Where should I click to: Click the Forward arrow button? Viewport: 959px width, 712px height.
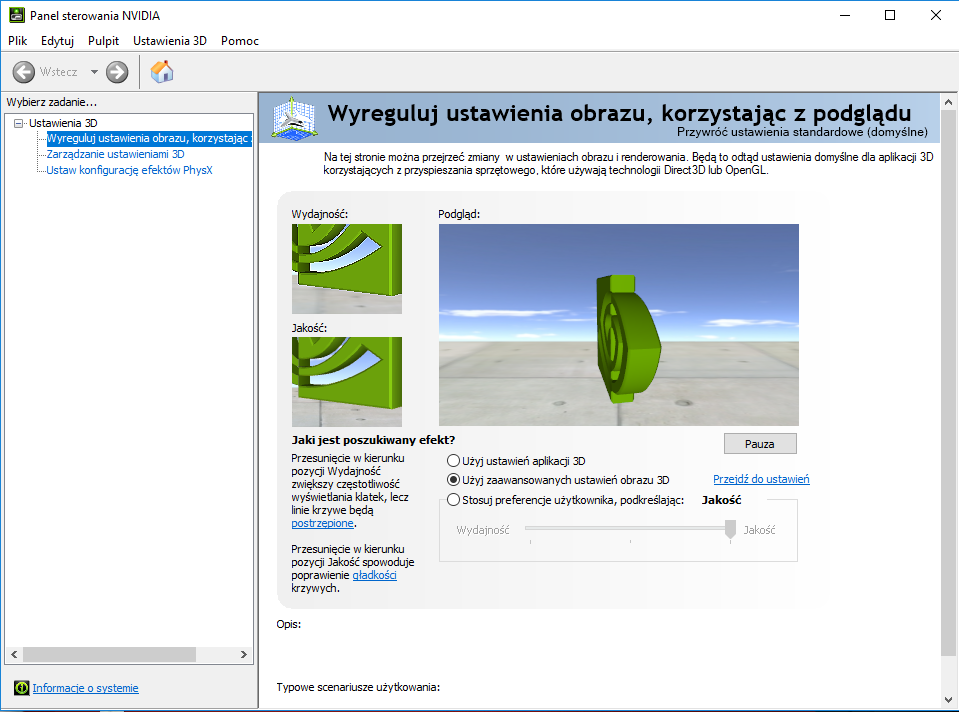[x=117, y=72]
